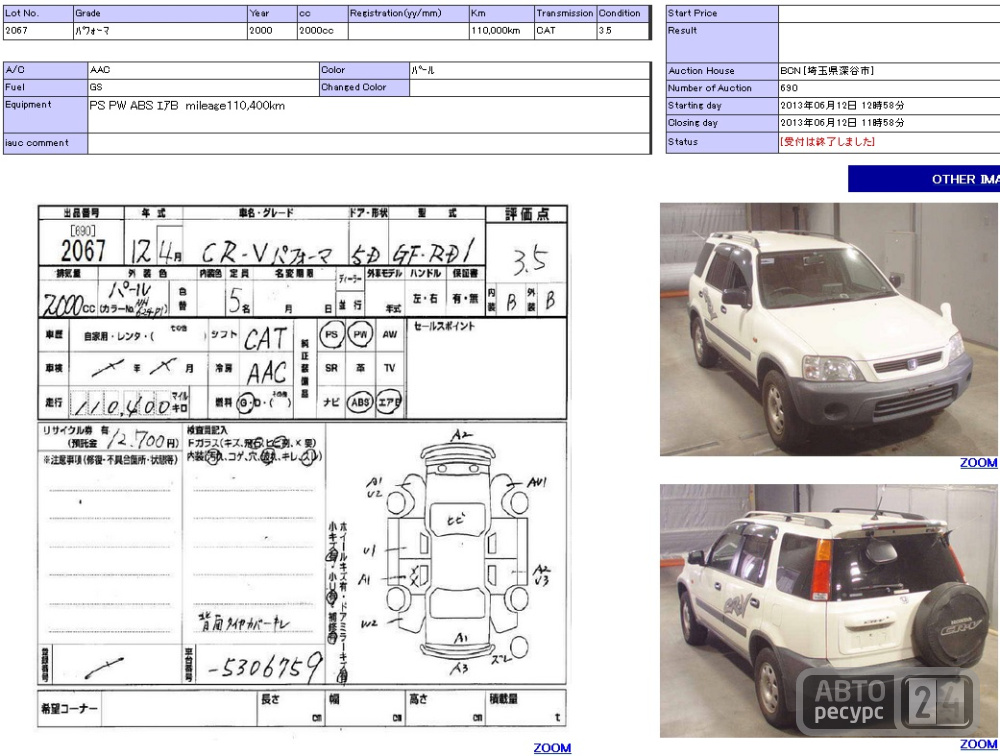Select Lot No. value 2067

click(17, 31)
